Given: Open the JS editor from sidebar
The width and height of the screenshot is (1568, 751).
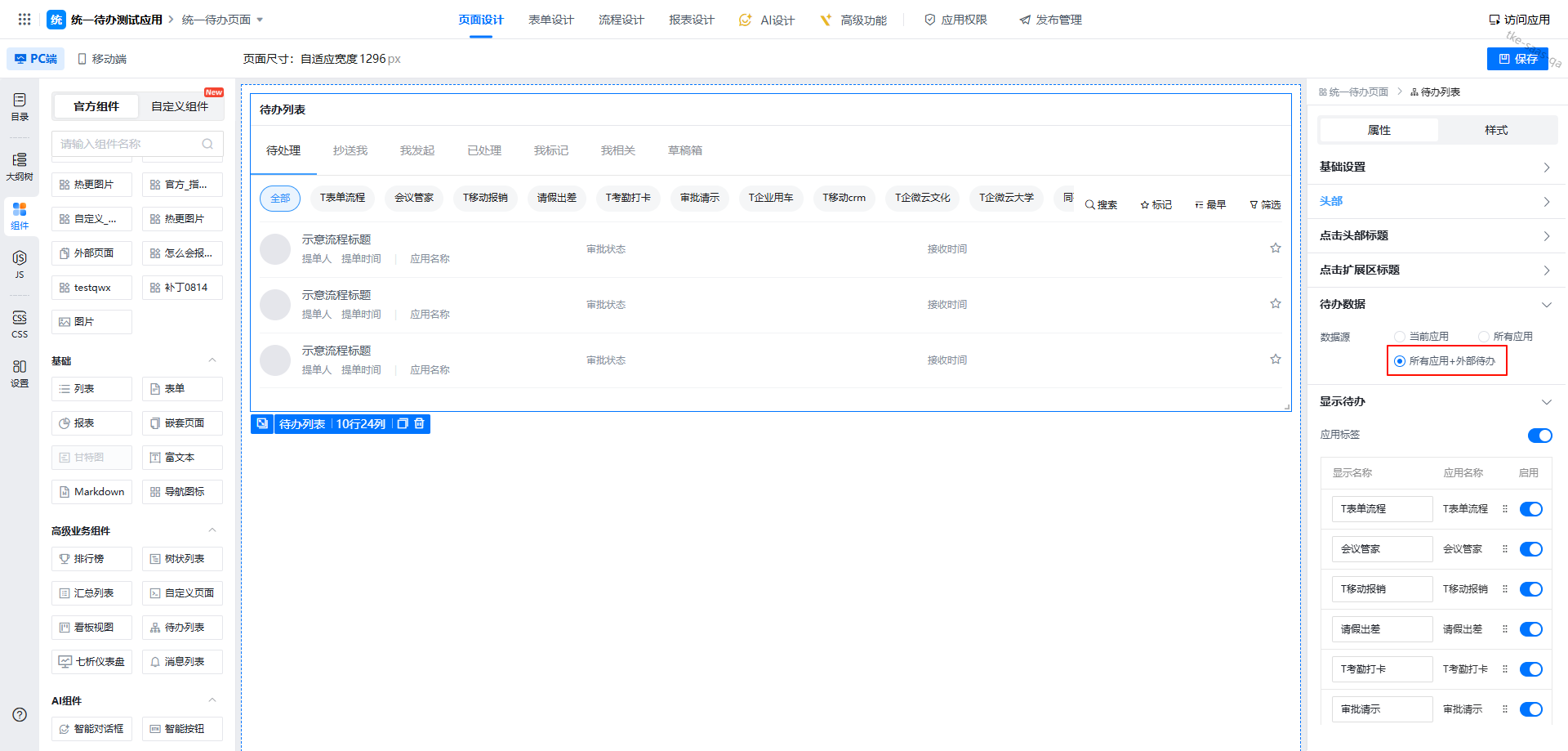Looking at the screenshot, I should (x=20, y=264).
